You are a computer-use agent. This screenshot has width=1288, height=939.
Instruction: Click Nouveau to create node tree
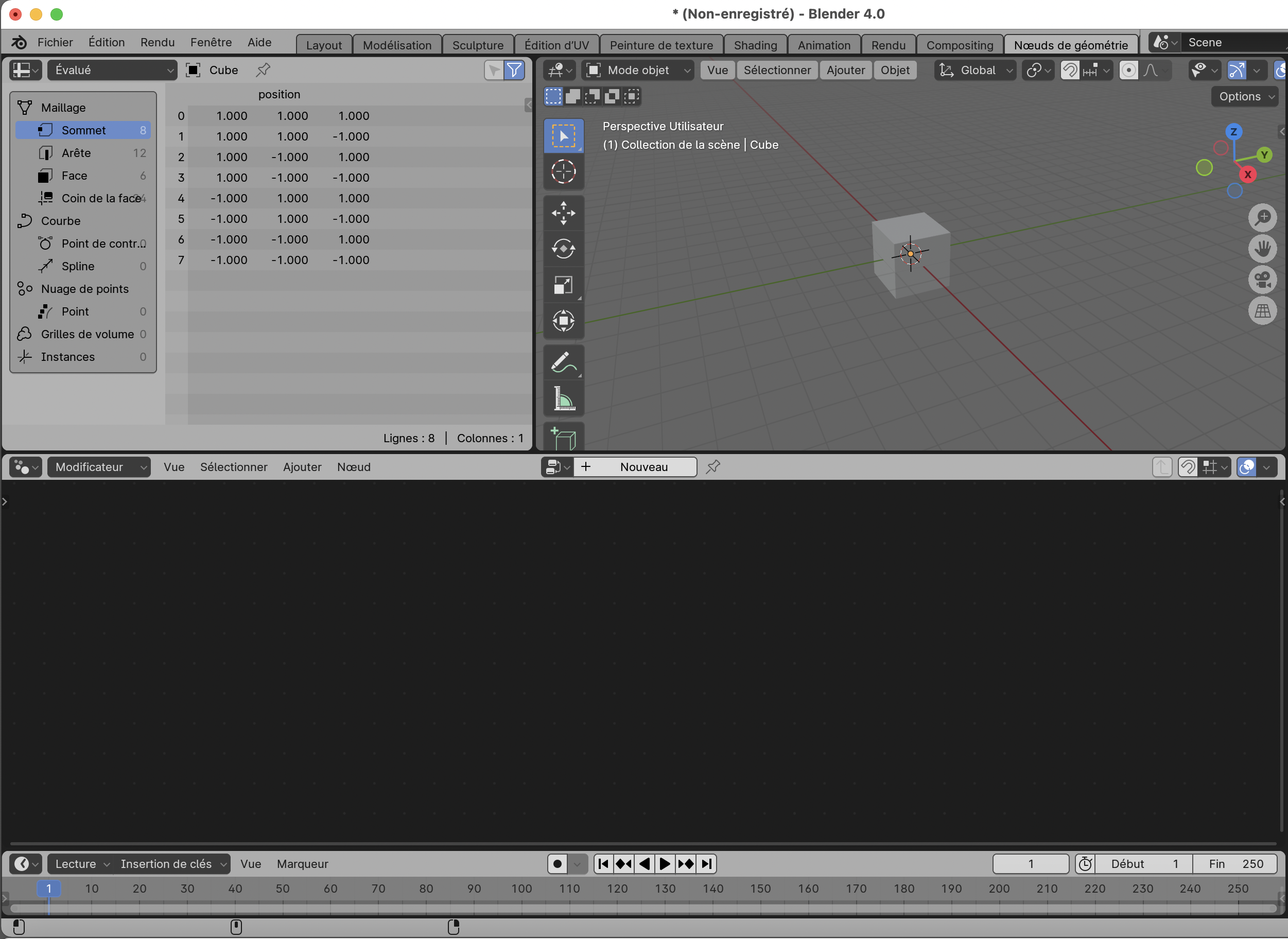point(643,466)
